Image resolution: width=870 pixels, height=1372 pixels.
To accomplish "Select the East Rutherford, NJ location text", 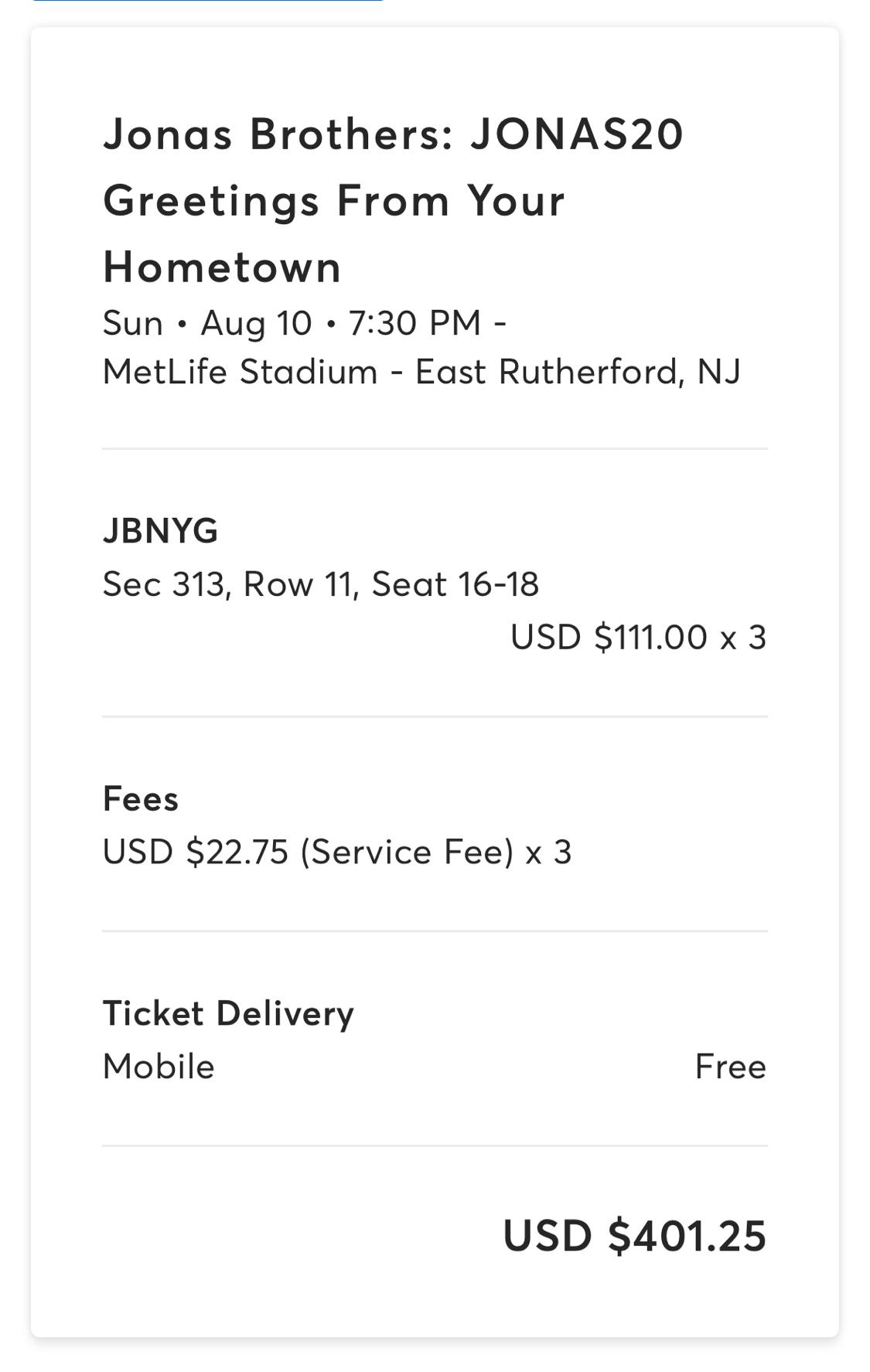I will 578,372.
